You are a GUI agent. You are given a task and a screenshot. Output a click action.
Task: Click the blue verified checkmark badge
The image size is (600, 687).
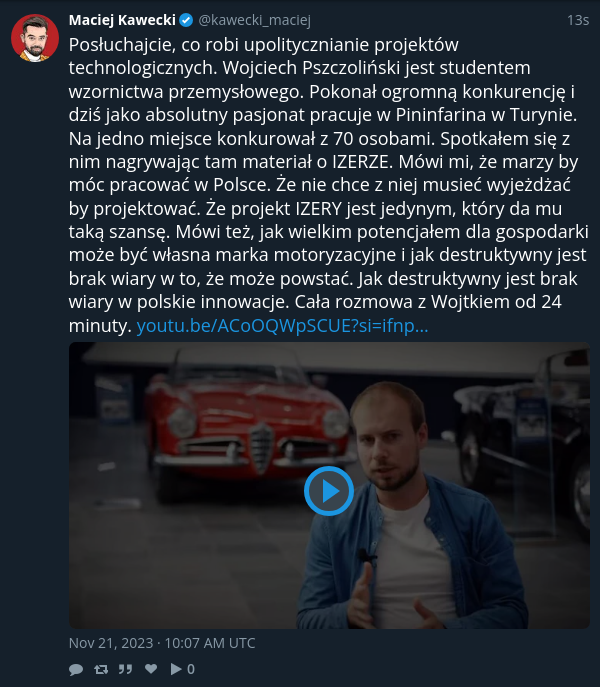pos(186,20)
